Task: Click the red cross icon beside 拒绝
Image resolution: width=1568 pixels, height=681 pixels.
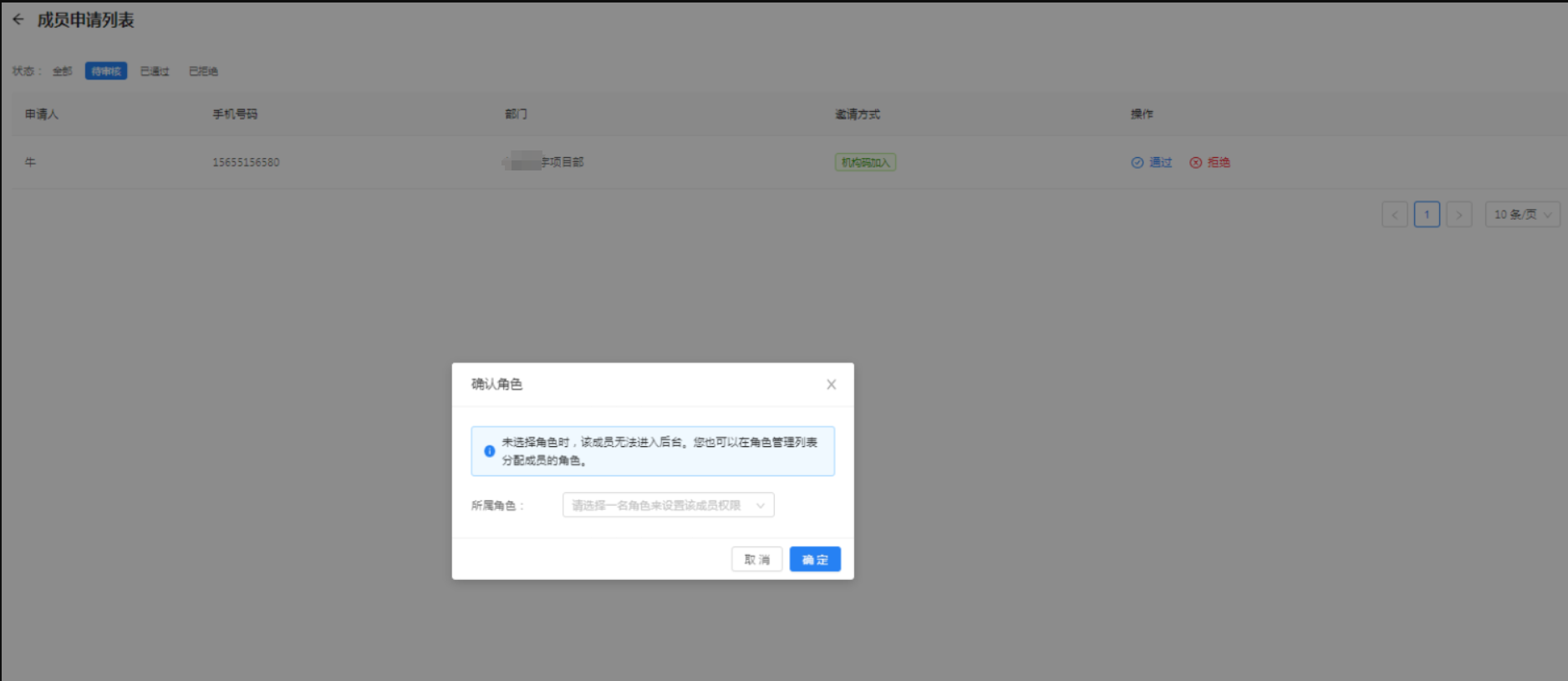Action: [x=1195, y=163]
